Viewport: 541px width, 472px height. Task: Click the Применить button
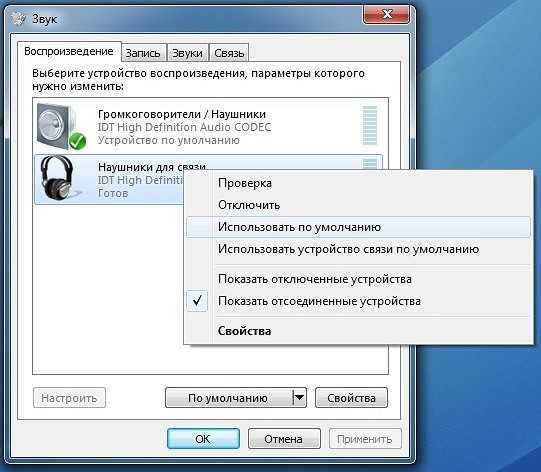[365, 439]
